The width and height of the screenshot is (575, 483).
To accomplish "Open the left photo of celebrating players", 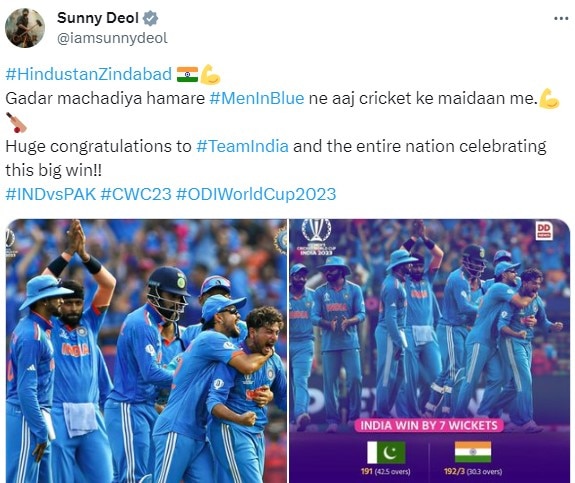I will [146, 351].
